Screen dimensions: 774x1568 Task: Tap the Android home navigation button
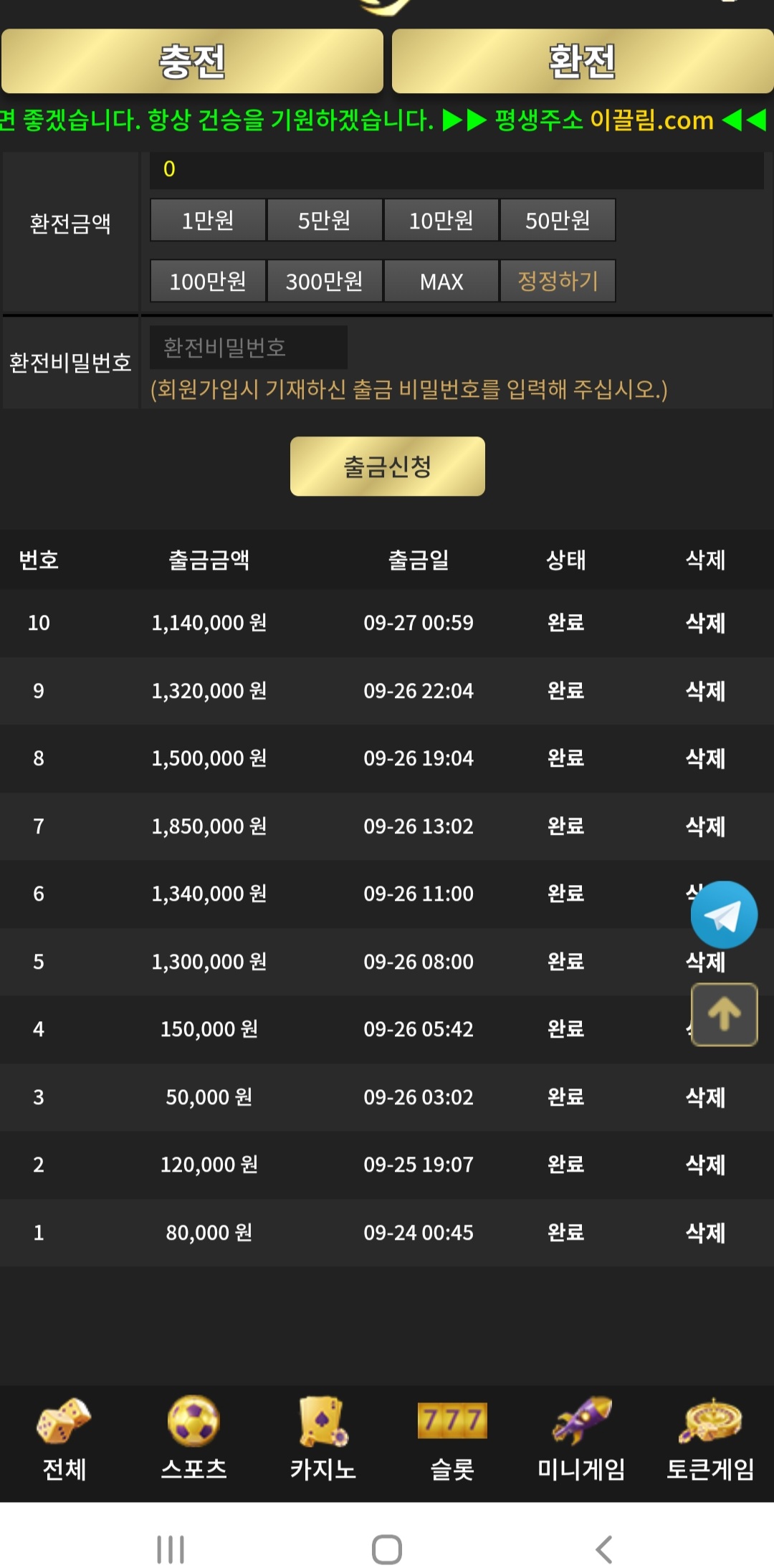tap(387, 1549)
